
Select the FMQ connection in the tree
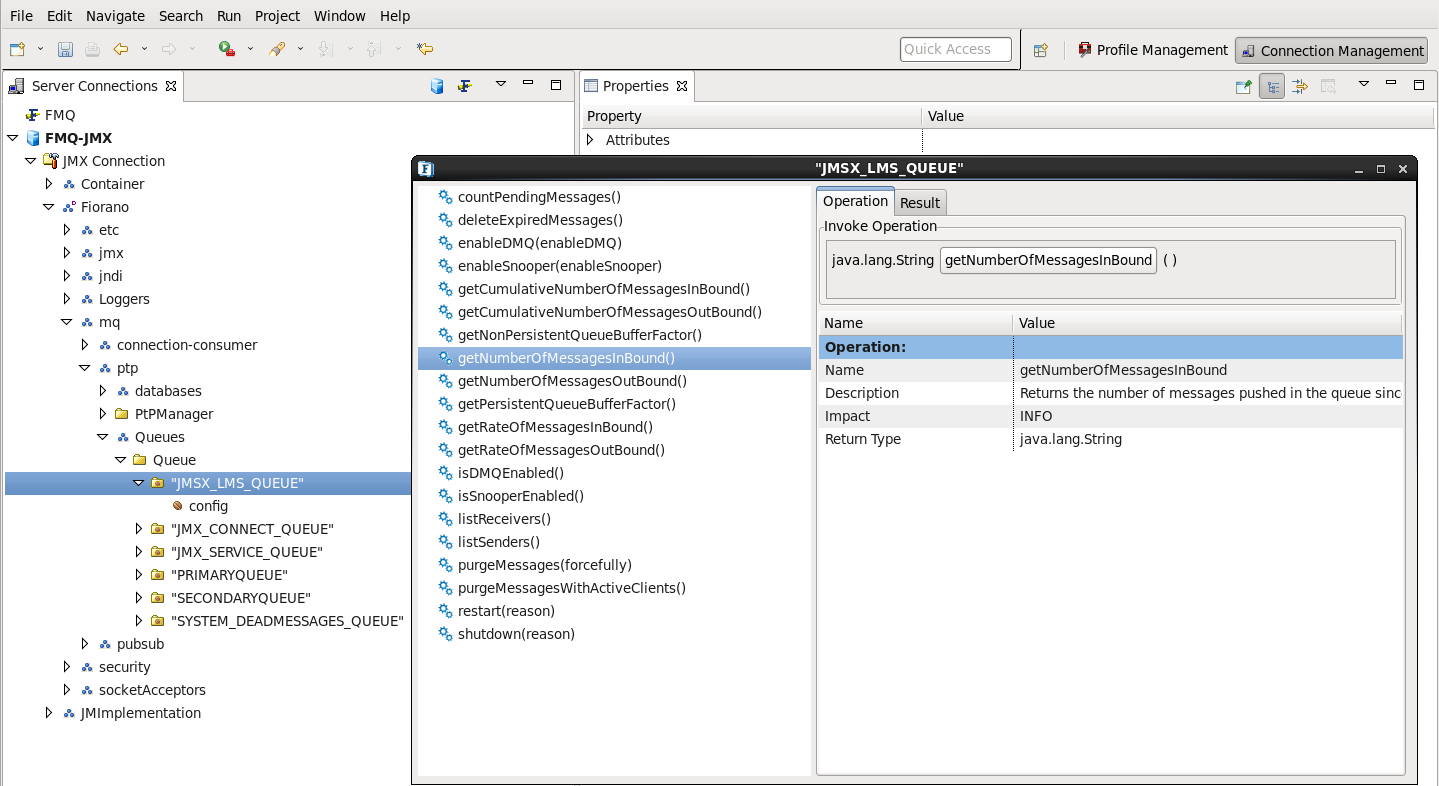pyautogui.click(x=60, y=115)
